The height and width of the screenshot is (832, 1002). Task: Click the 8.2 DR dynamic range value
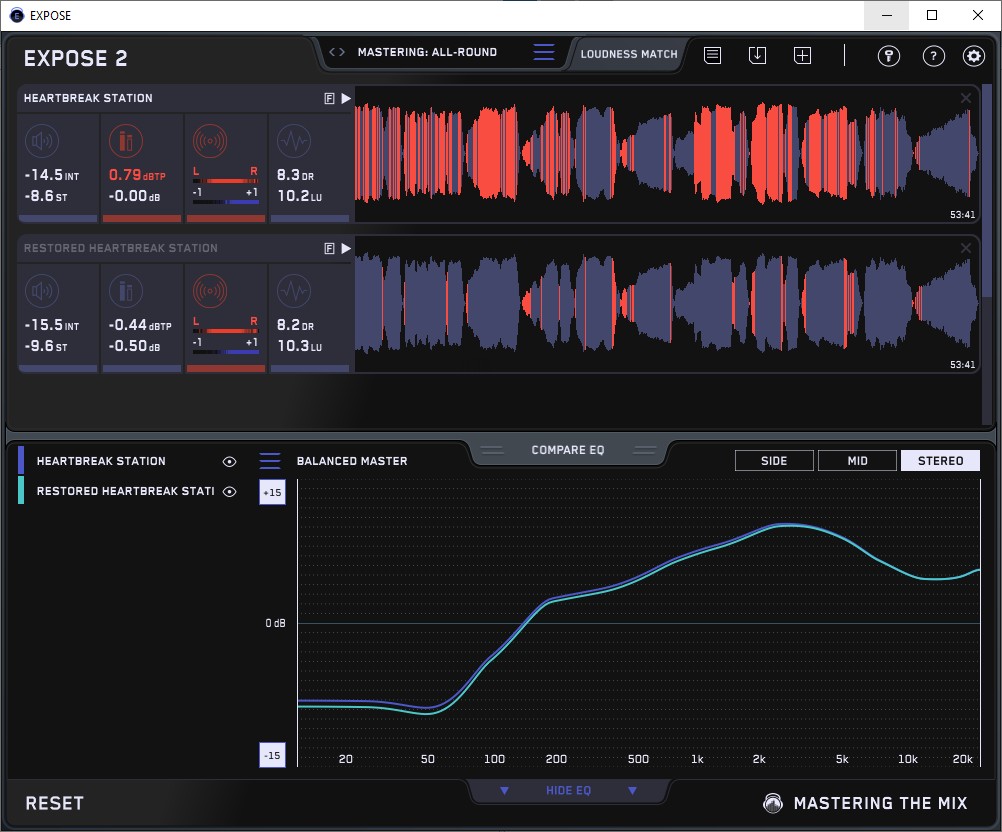295,325
